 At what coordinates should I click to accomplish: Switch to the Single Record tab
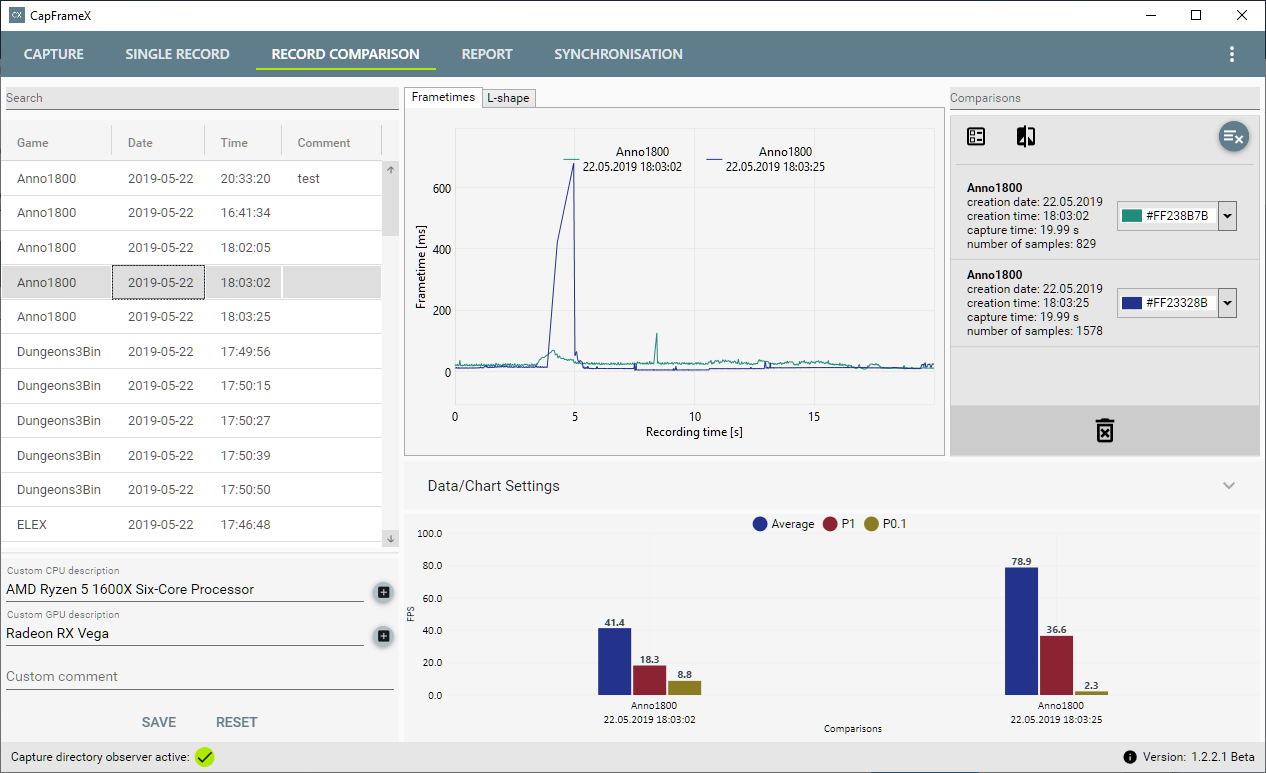[177, 54]
